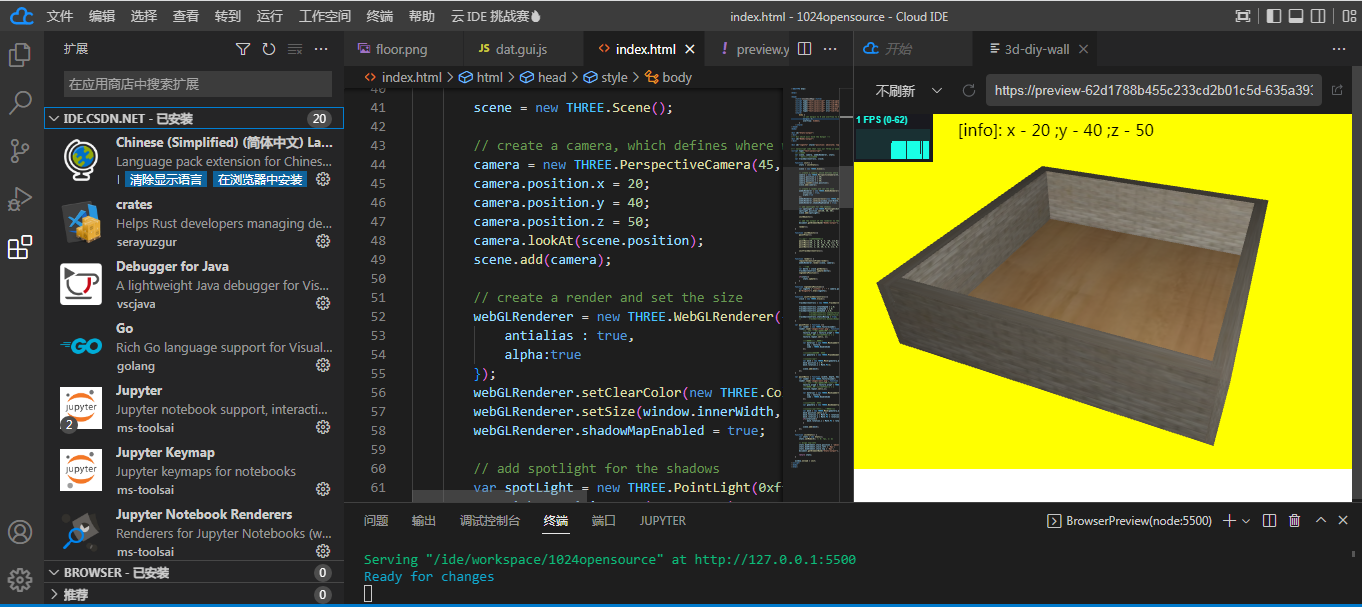This screenshot has height=607, width=1362.
Task: Switch to the 开始 tab
Action: 912,49
